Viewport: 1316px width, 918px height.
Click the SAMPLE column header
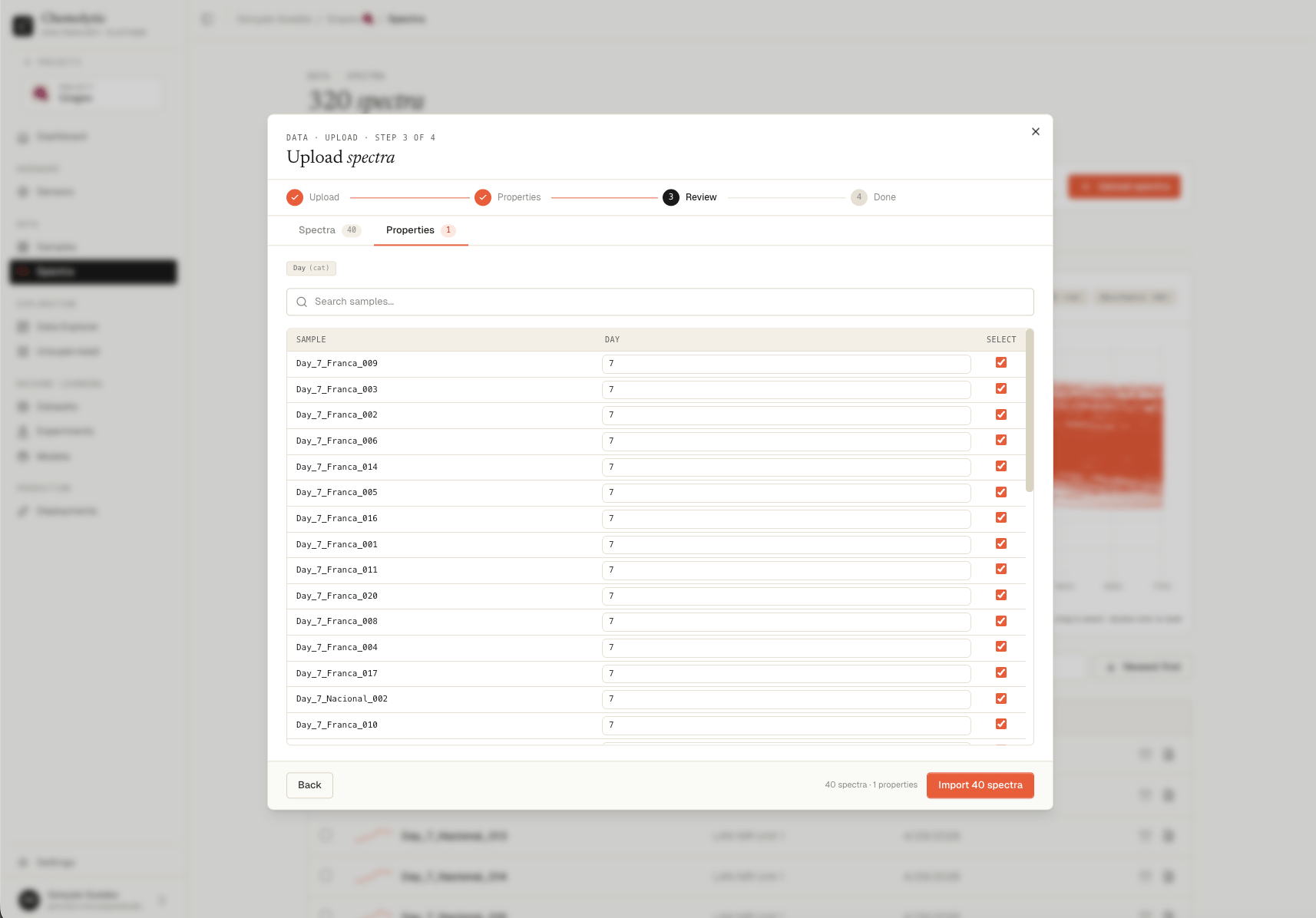(311, 339)
